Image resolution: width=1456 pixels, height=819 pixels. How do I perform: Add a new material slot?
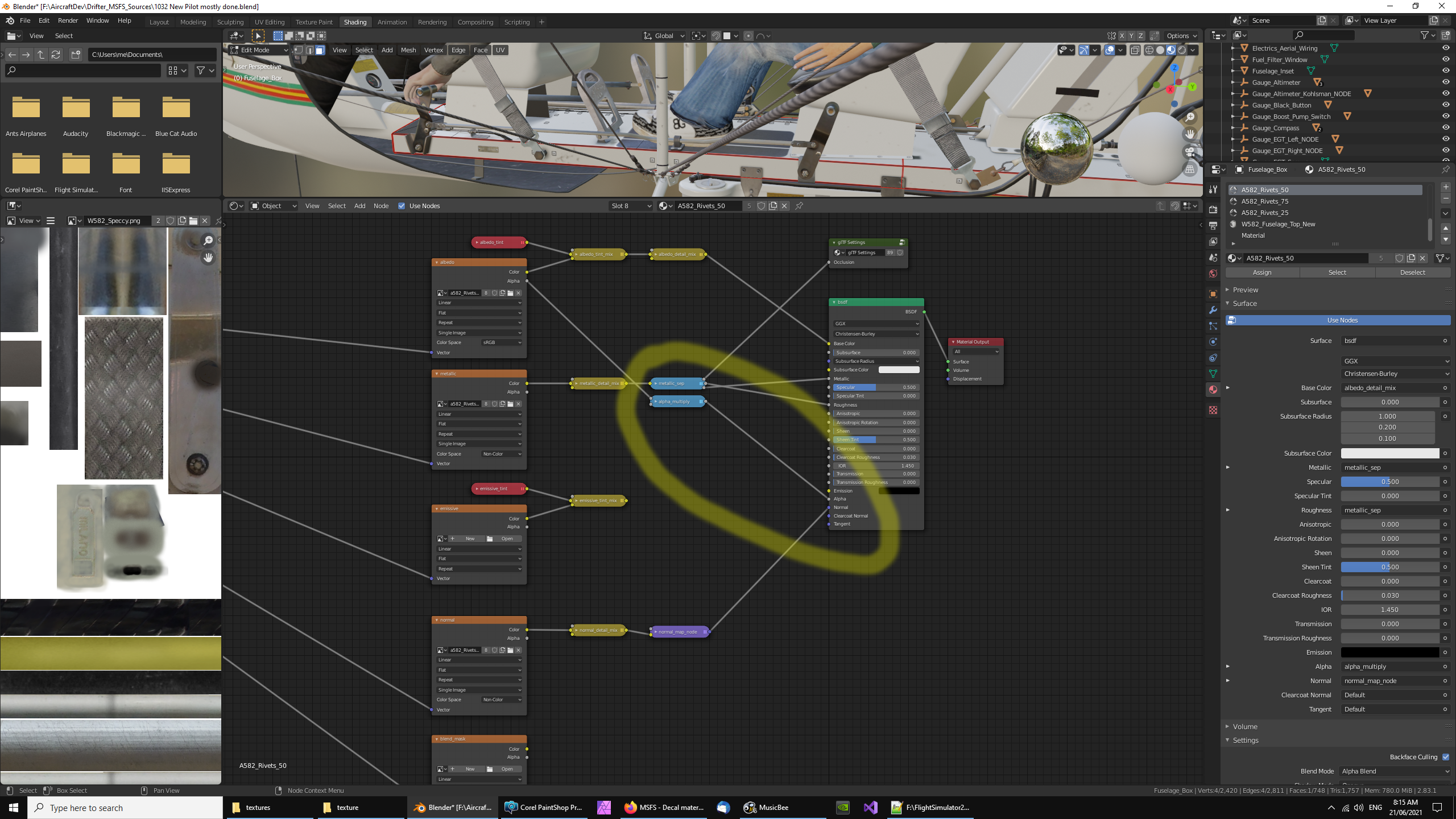1446,187
